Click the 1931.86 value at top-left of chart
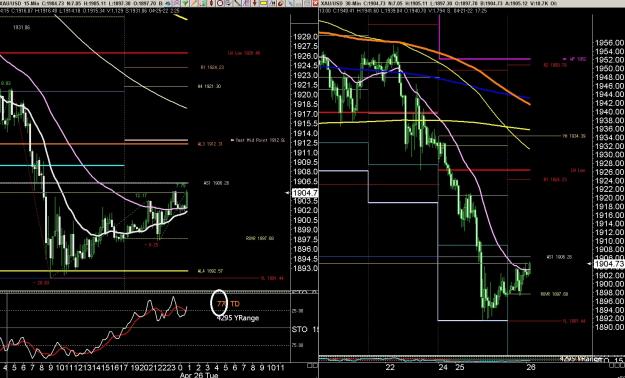The width and height of the screenshot is (625, 378). (21, 28)
